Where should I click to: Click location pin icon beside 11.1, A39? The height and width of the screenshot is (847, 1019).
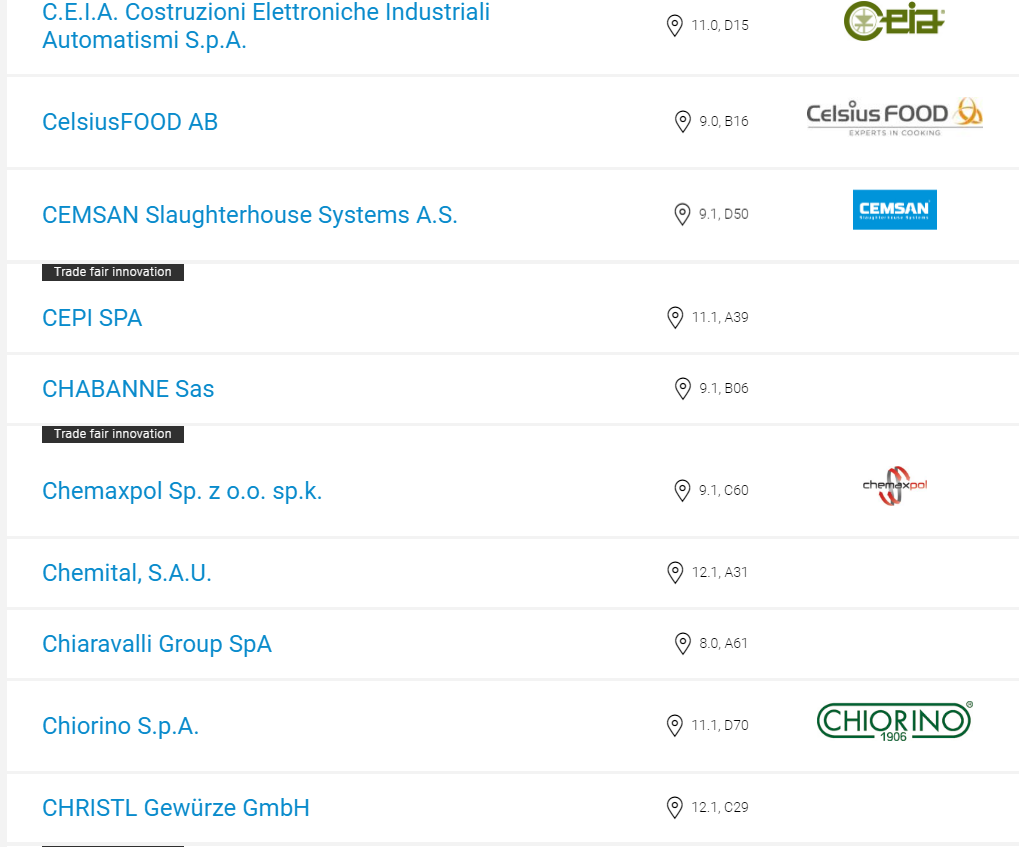pos(675,317)
